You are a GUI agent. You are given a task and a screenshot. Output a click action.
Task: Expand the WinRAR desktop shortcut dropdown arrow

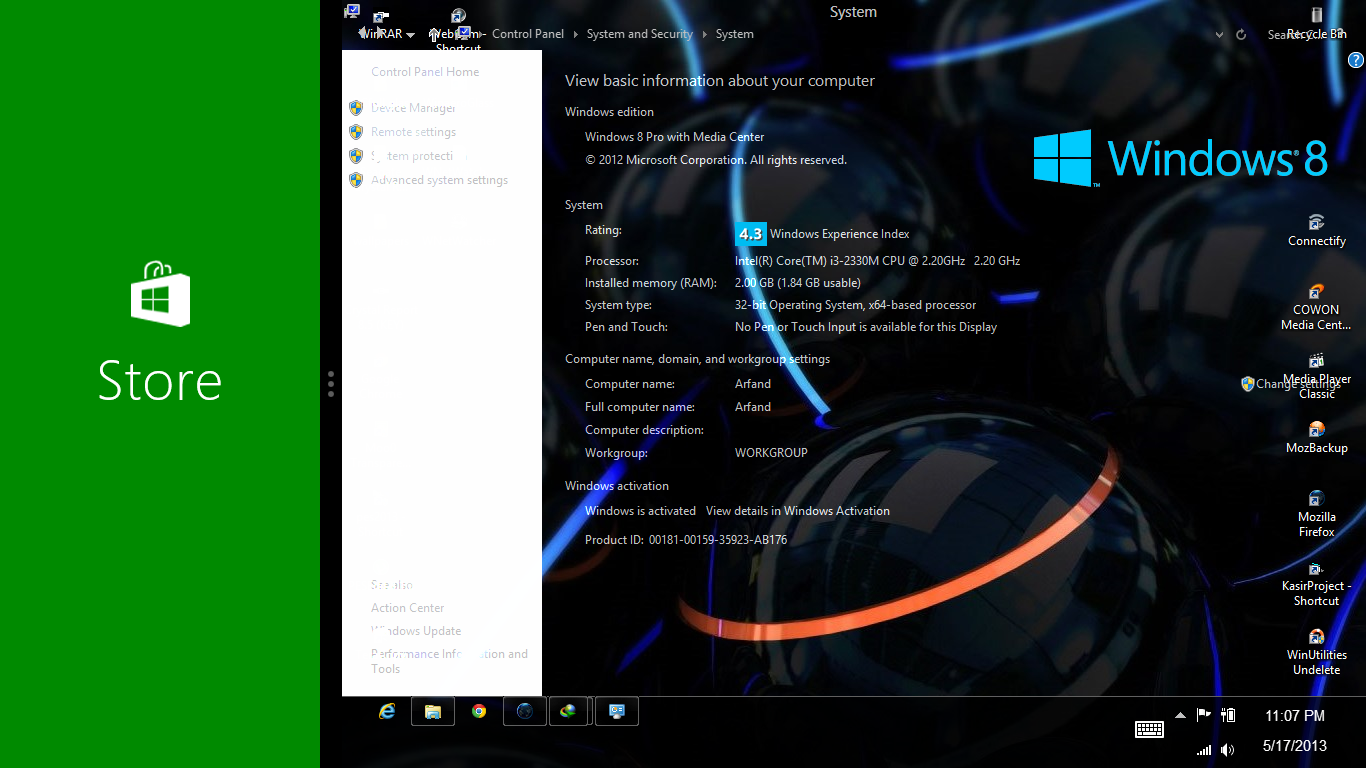[x=410, y=33]
